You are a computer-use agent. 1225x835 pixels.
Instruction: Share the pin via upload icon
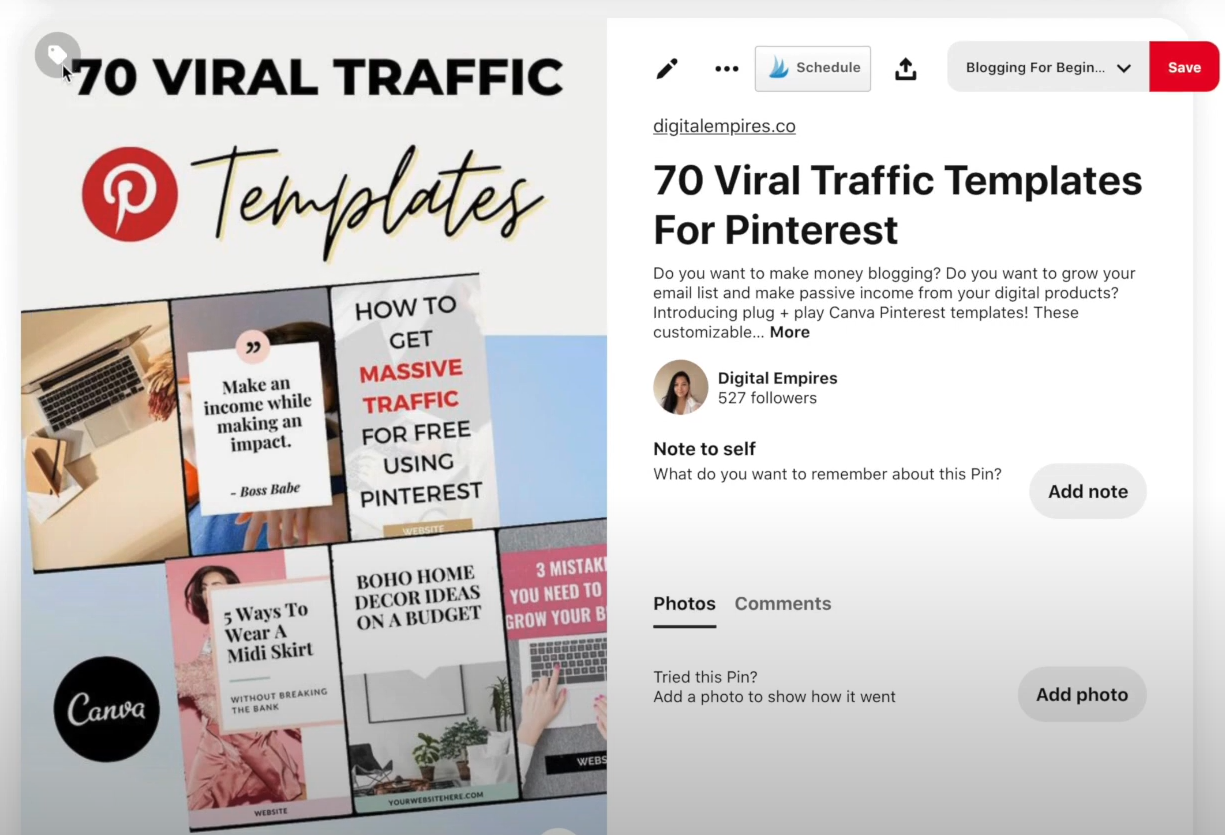click(x=905, y=69)
